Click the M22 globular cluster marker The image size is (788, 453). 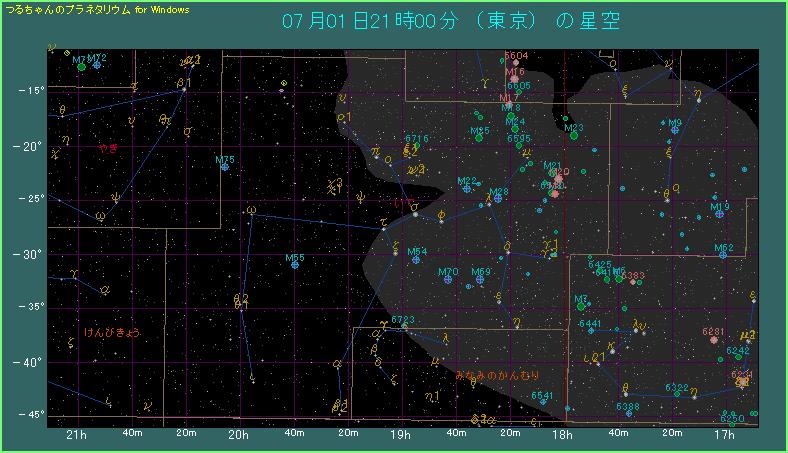click(467, 188)
